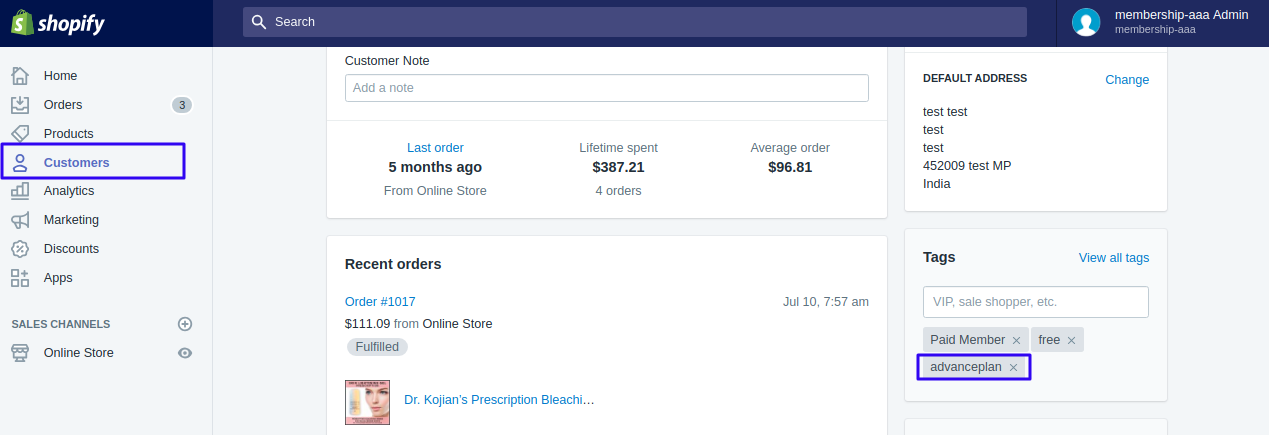Click the 4 orders text
1269x435 pixels.
pos(618,191)
